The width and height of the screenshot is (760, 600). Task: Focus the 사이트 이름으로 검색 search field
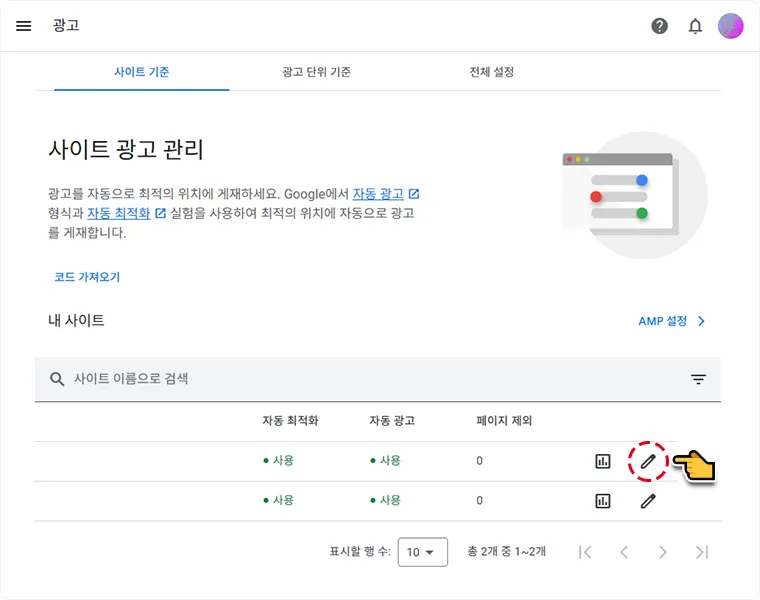pos(378,379)
